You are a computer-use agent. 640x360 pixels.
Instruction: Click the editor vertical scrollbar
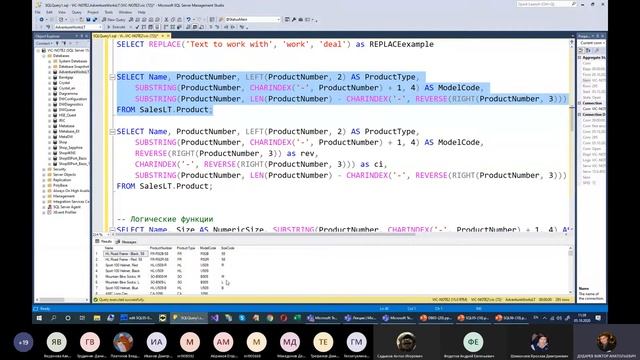point(572,135)
